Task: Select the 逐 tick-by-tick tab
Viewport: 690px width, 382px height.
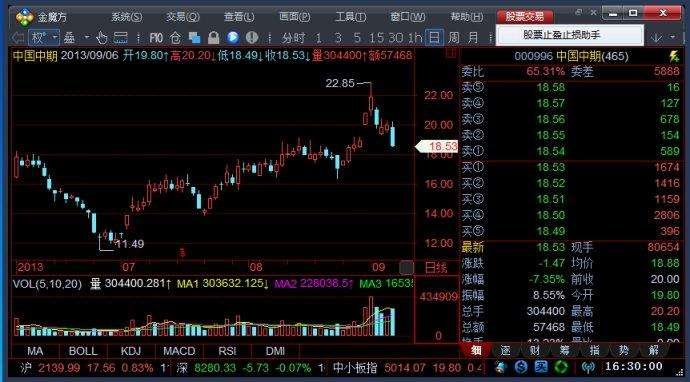Action: [x=506, y=350]
